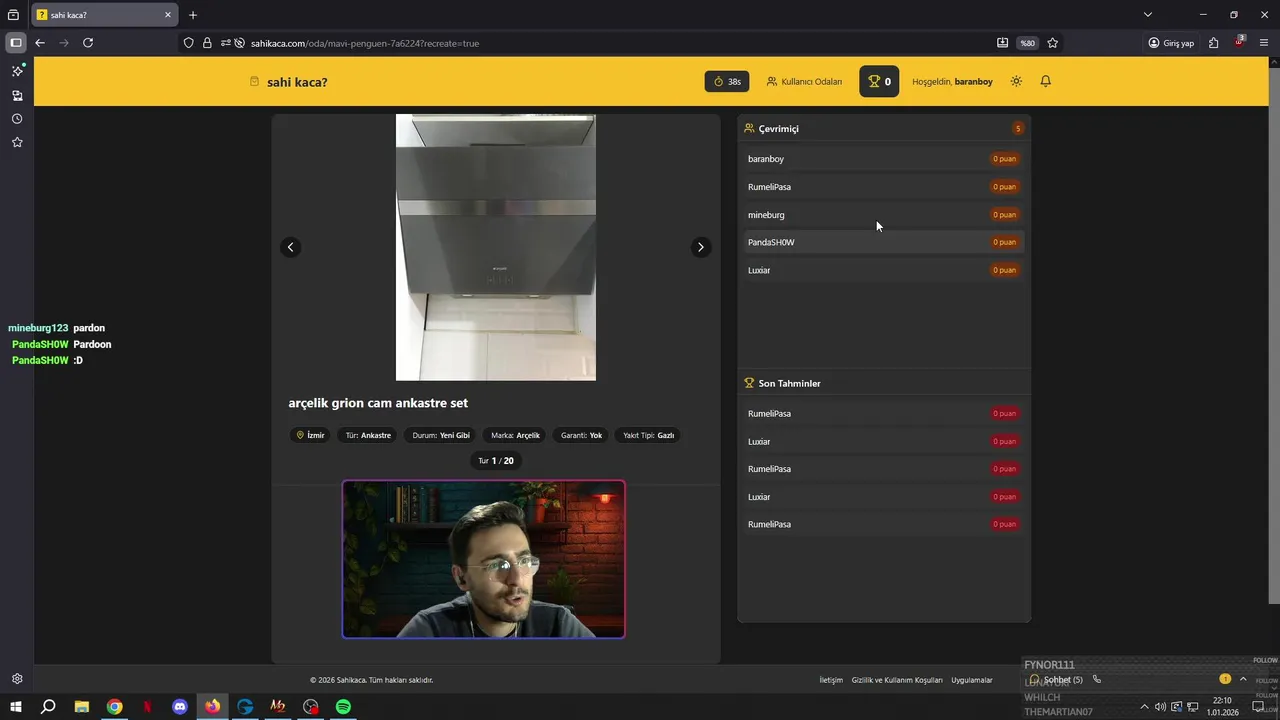Viewport: 1280px width, 720px height.
Task: Open Windows Start menu
Action: (15, 706)
